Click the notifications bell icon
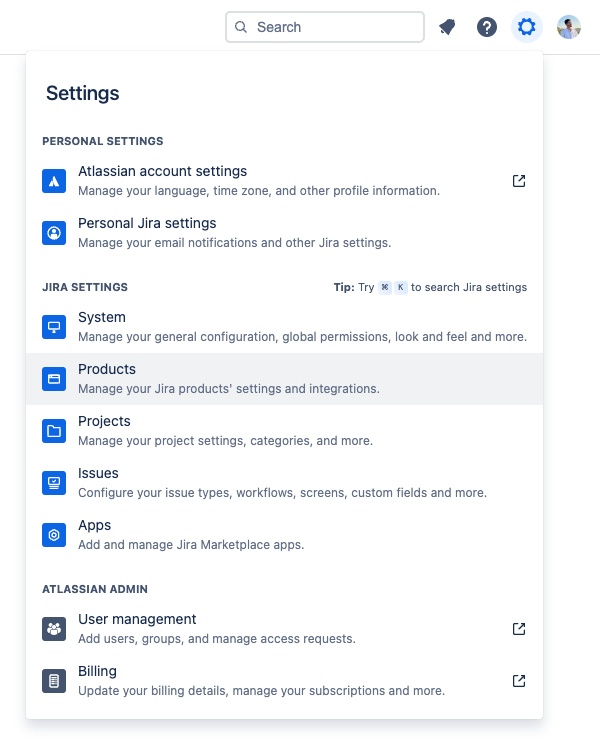600x745 pixels. (x=447, y=27)
